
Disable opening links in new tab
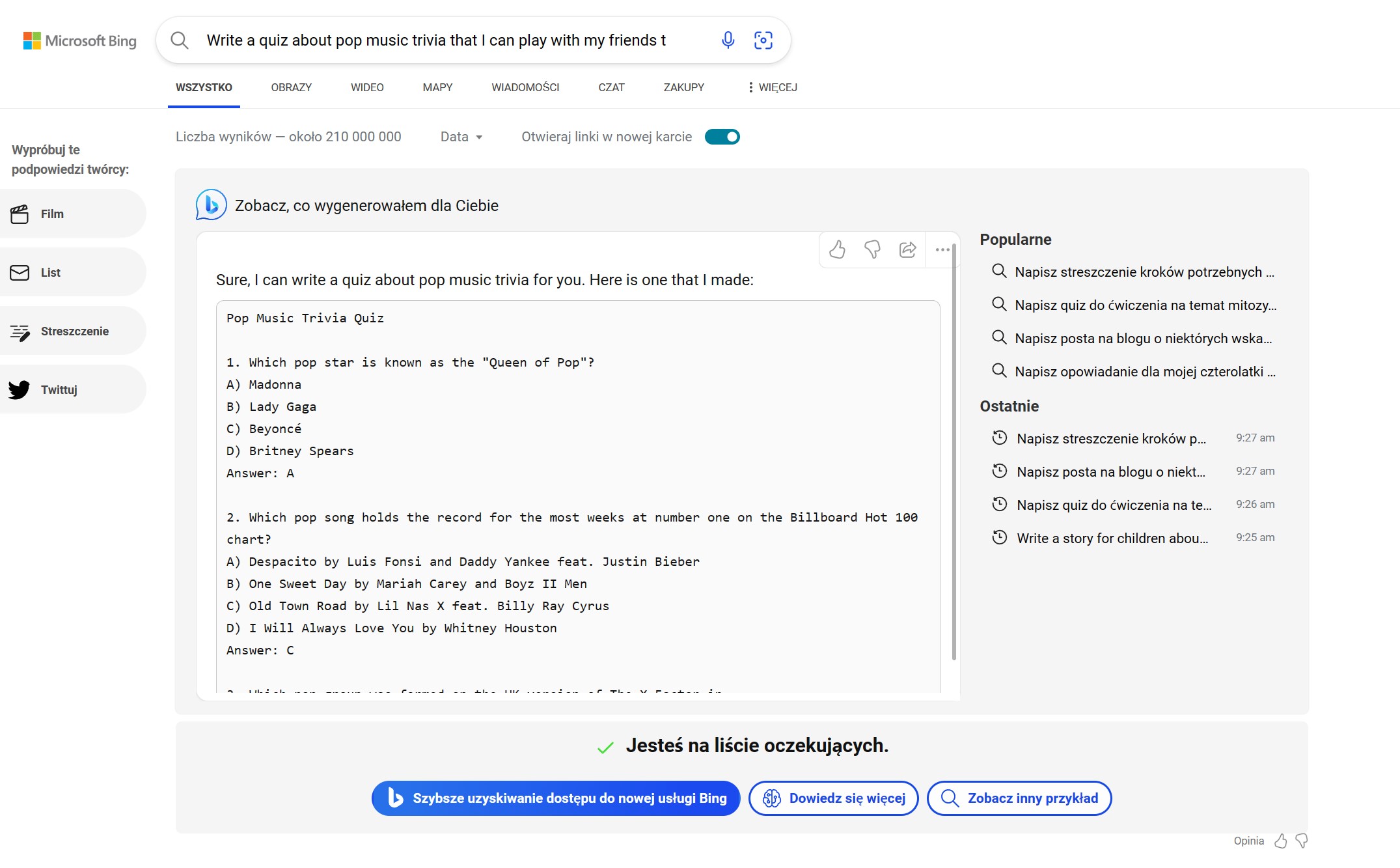click(x=722, y=137)
